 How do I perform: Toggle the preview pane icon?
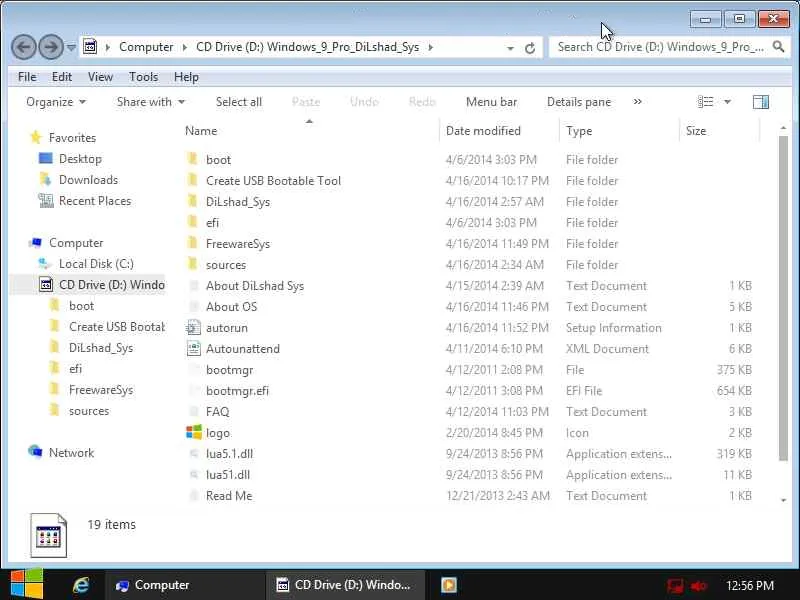[x=761, y=102]
